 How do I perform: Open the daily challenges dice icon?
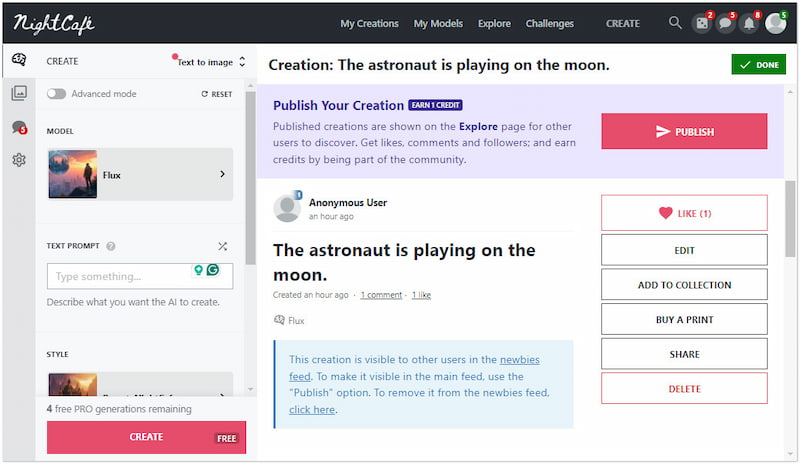point(701,23)
